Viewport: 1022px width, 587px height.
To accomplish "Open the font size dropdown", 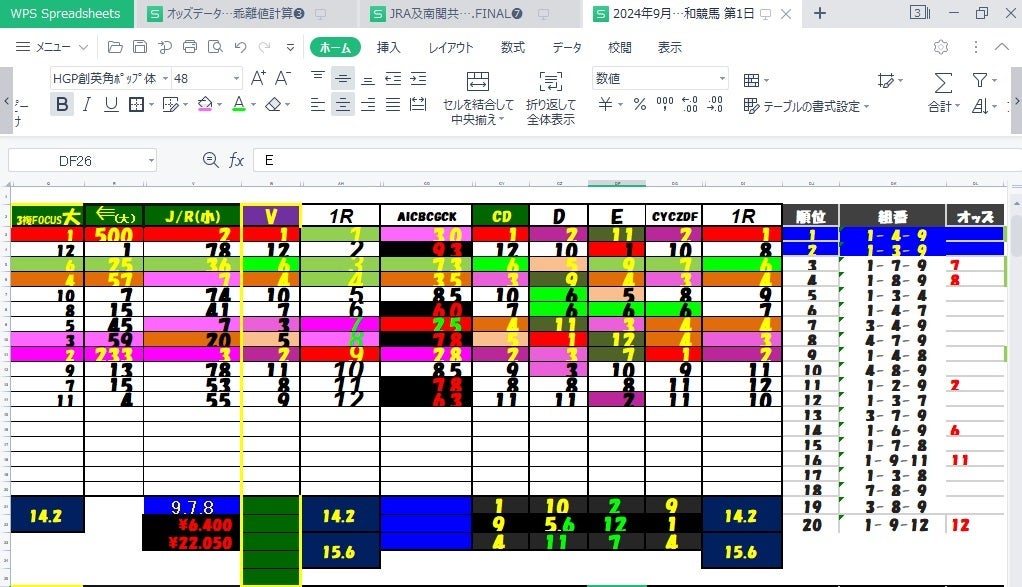I will 236,78.
